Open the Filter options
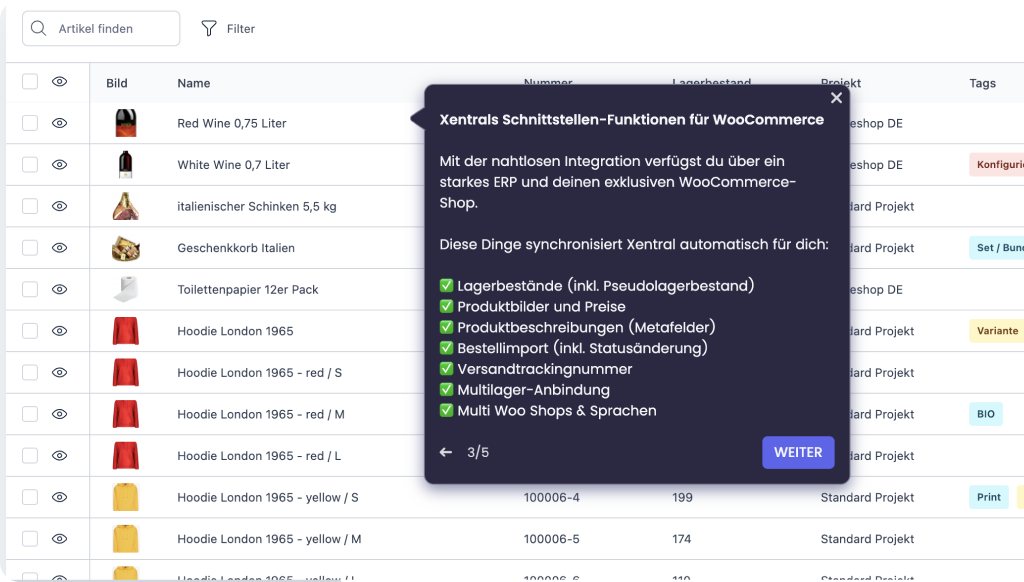 [228, 28]
